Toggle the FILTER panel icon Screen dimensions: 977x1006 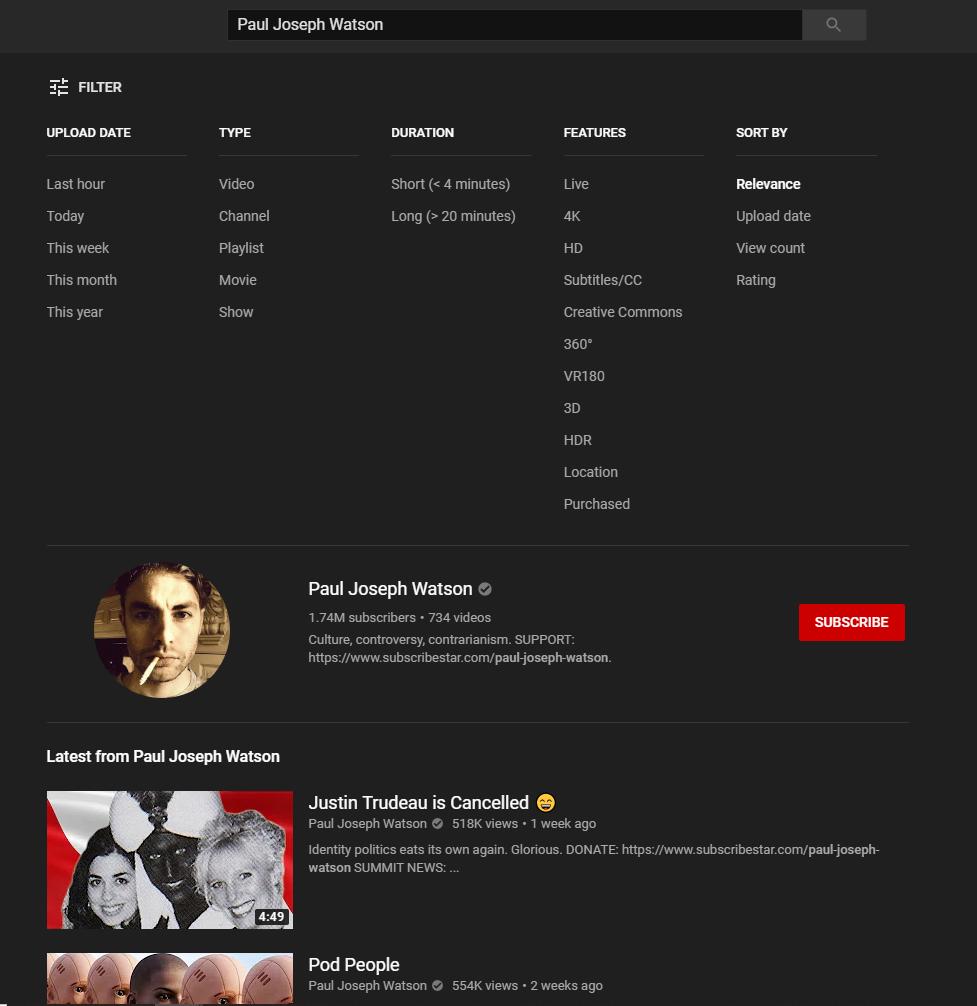tap(59, 87)
